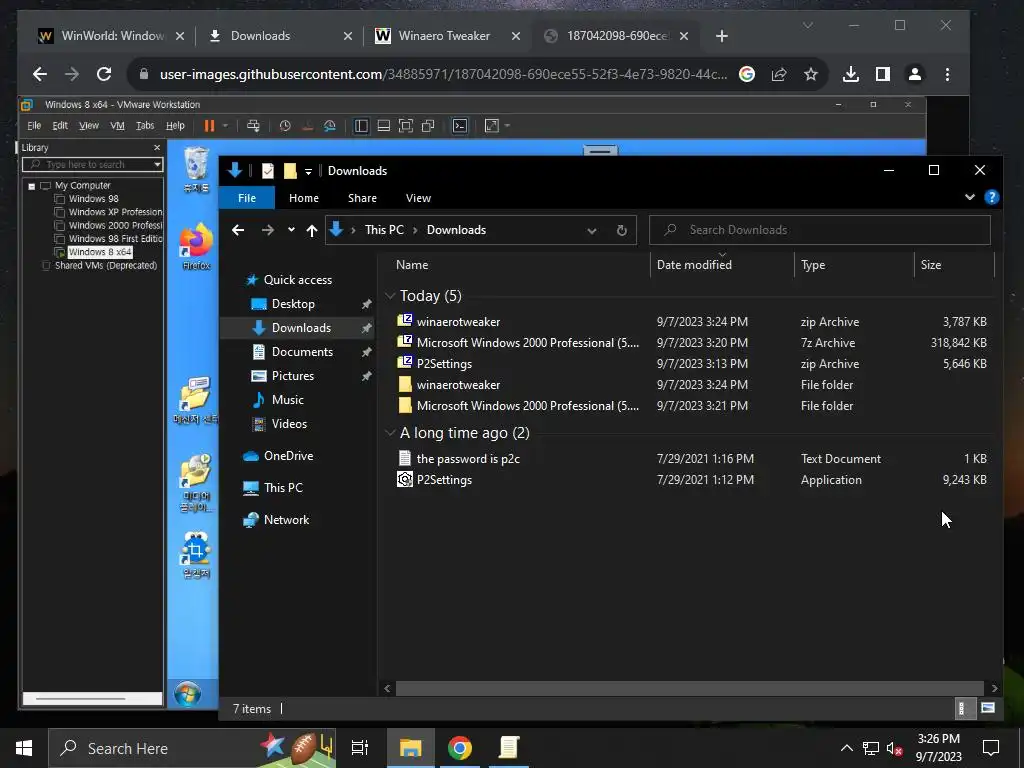Close the VMware Library panel
Image resolution: width=1024 pixels, height=768 pixels.
[157, 148]
